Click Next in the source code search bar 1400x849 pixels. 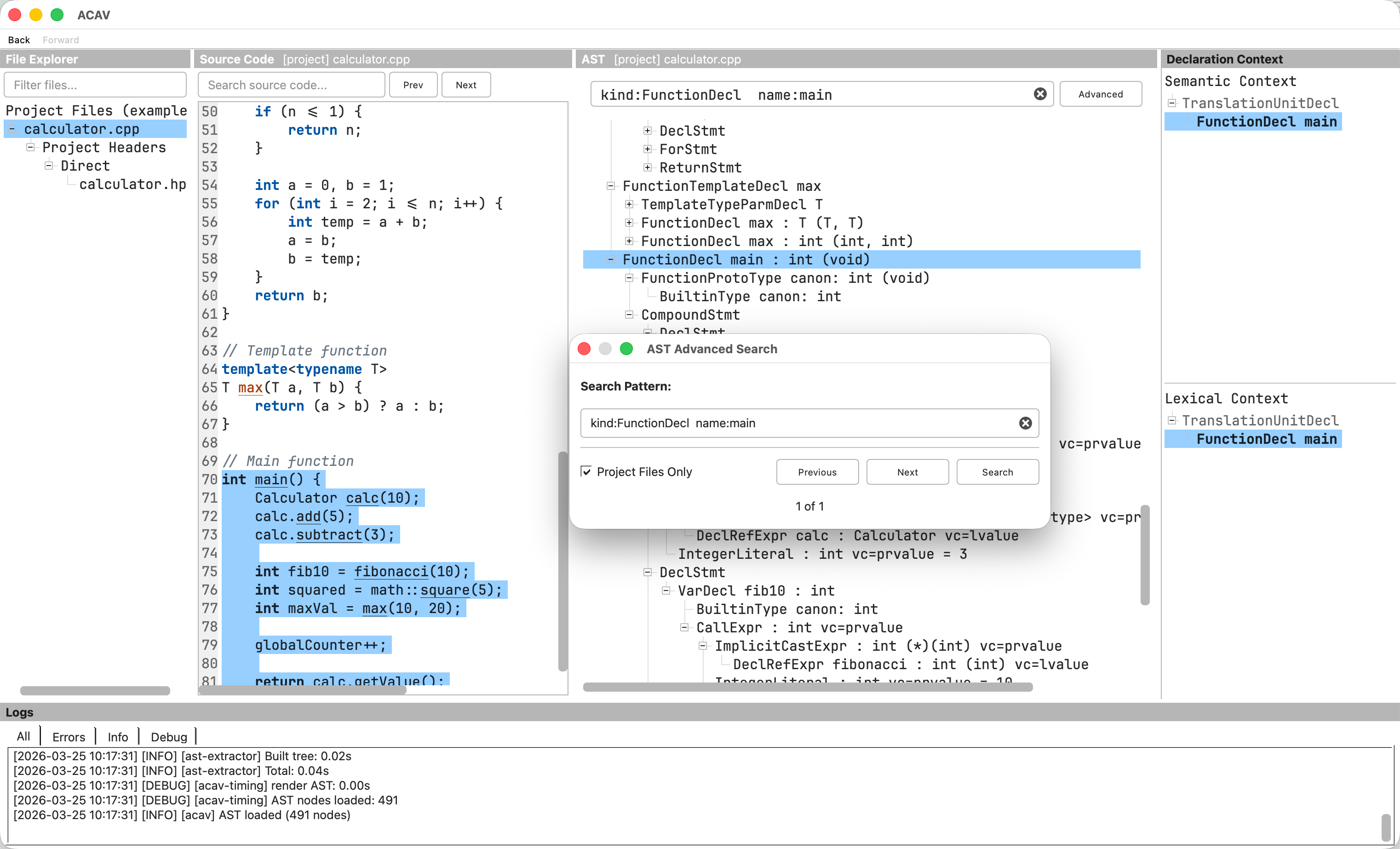(465, 85)
